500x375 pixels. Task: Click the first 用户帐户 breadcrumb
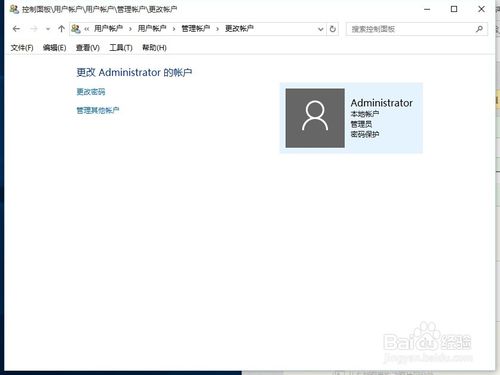(x=108, y=29)
